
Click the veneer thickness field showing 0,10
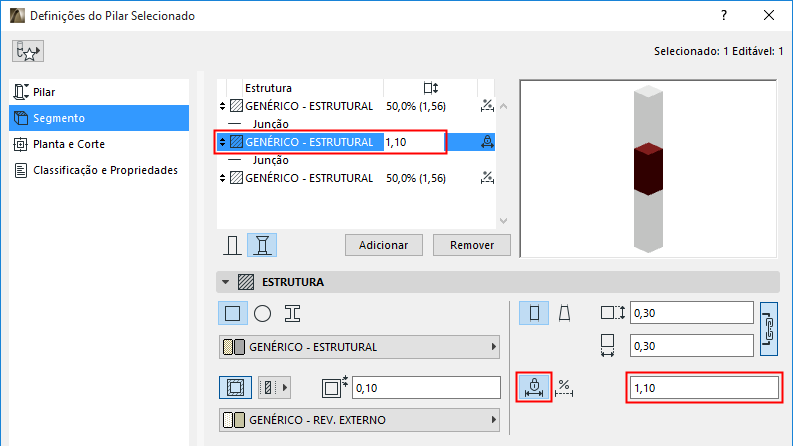pyautogui.click(x=425, y=387)
